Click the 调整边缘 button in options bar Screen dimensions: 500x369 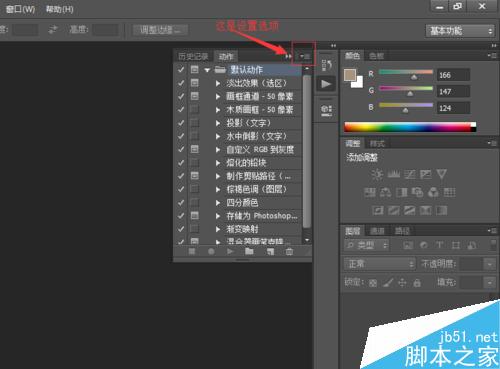[160, 30]
